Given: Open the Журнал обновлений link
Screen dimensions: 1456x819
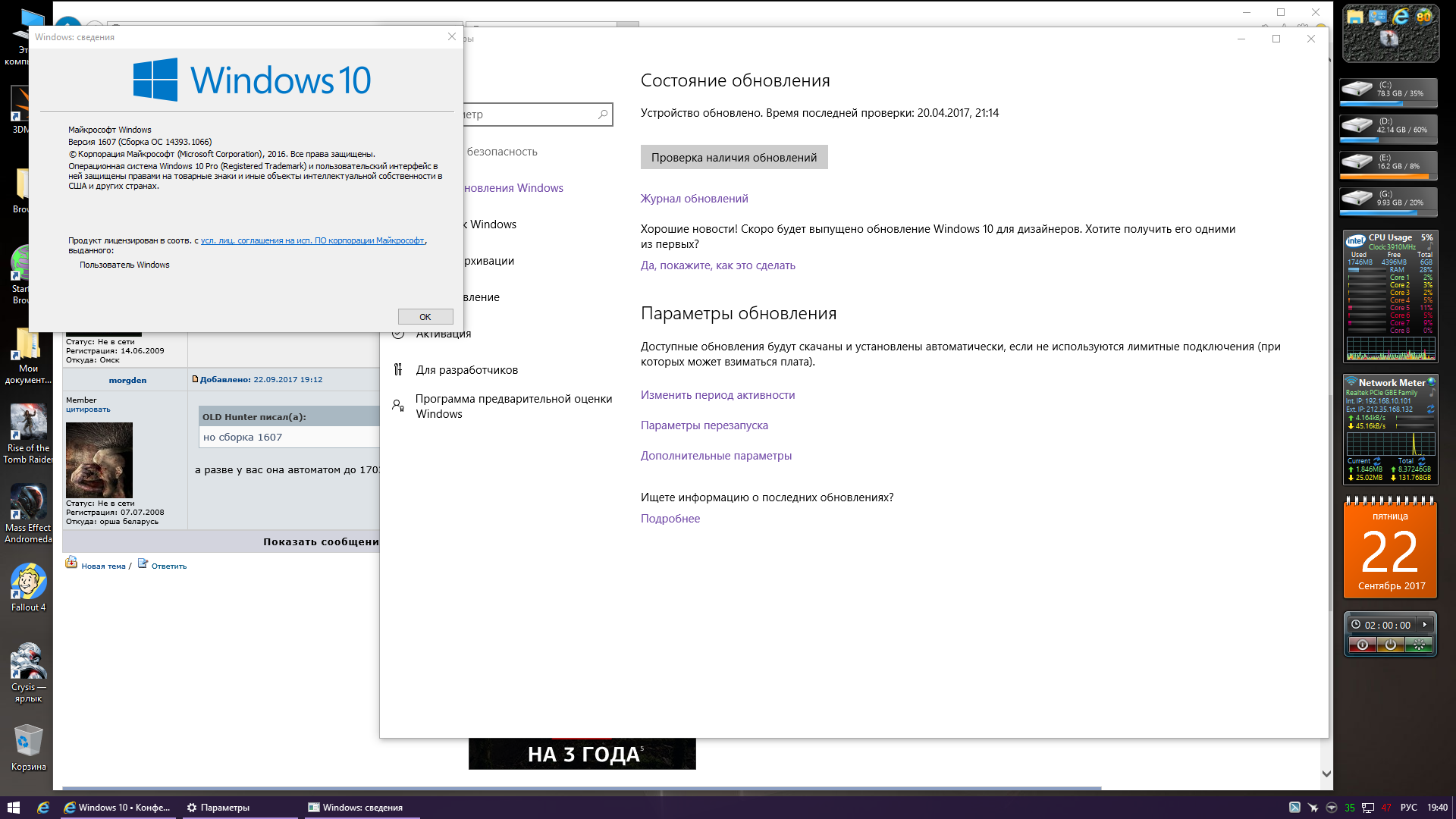Looking at the screenshot, I should tap(694, 199).
